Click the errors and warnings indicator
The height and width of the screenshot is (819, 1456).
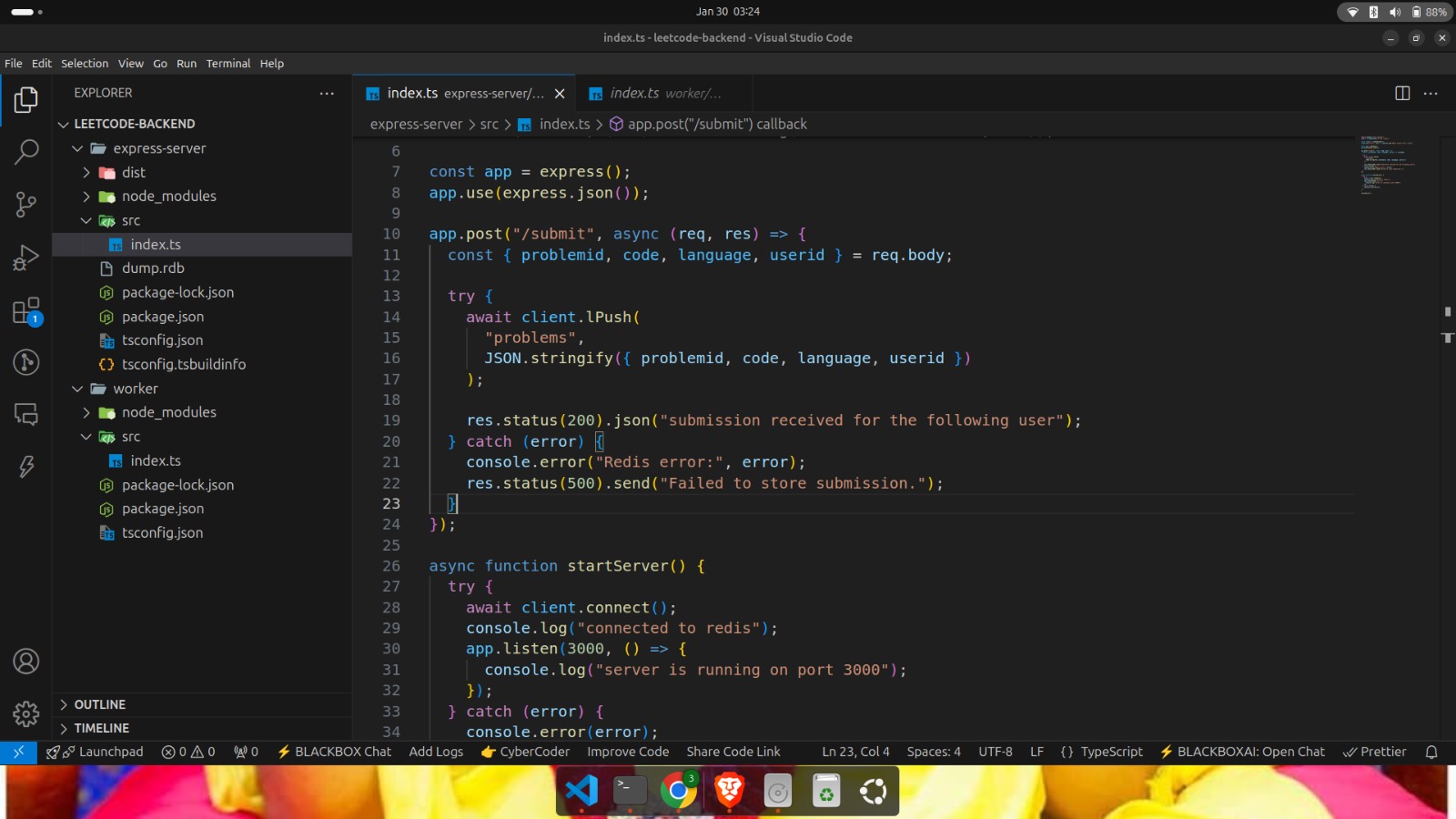point(188,752)
